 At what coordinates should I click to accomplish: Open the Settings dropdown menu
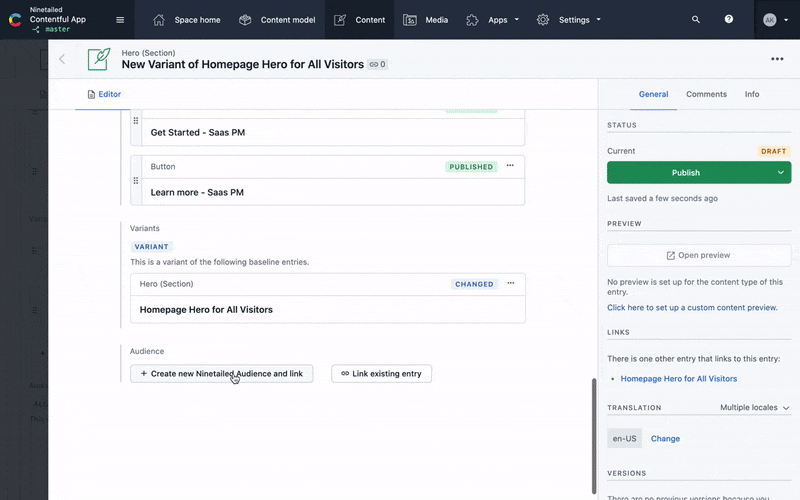[x=569, y=20]
